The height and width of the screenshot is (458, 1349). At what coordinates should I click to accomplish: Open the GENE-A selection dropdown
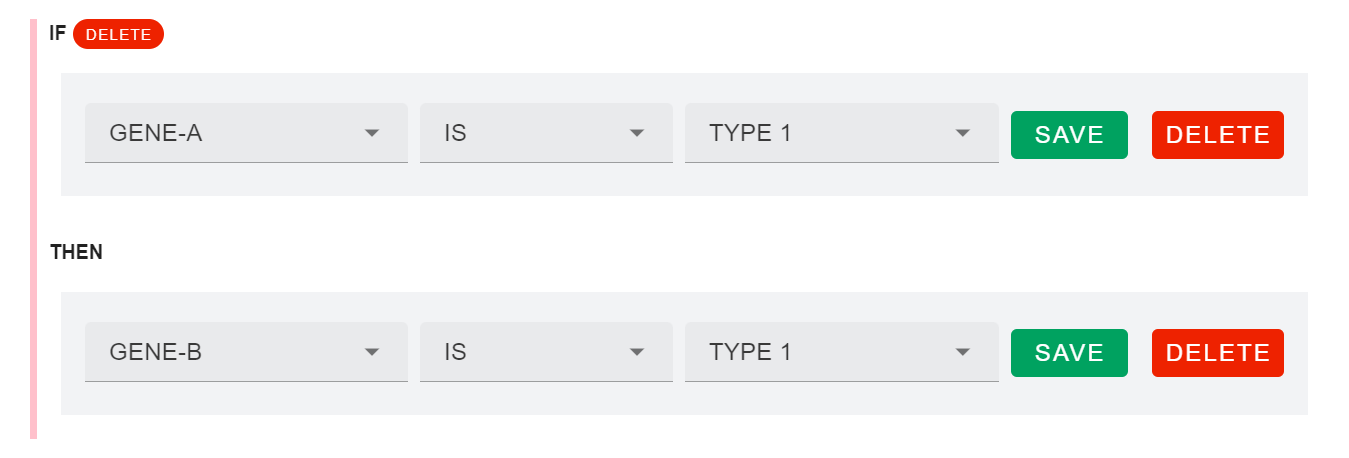230,133
